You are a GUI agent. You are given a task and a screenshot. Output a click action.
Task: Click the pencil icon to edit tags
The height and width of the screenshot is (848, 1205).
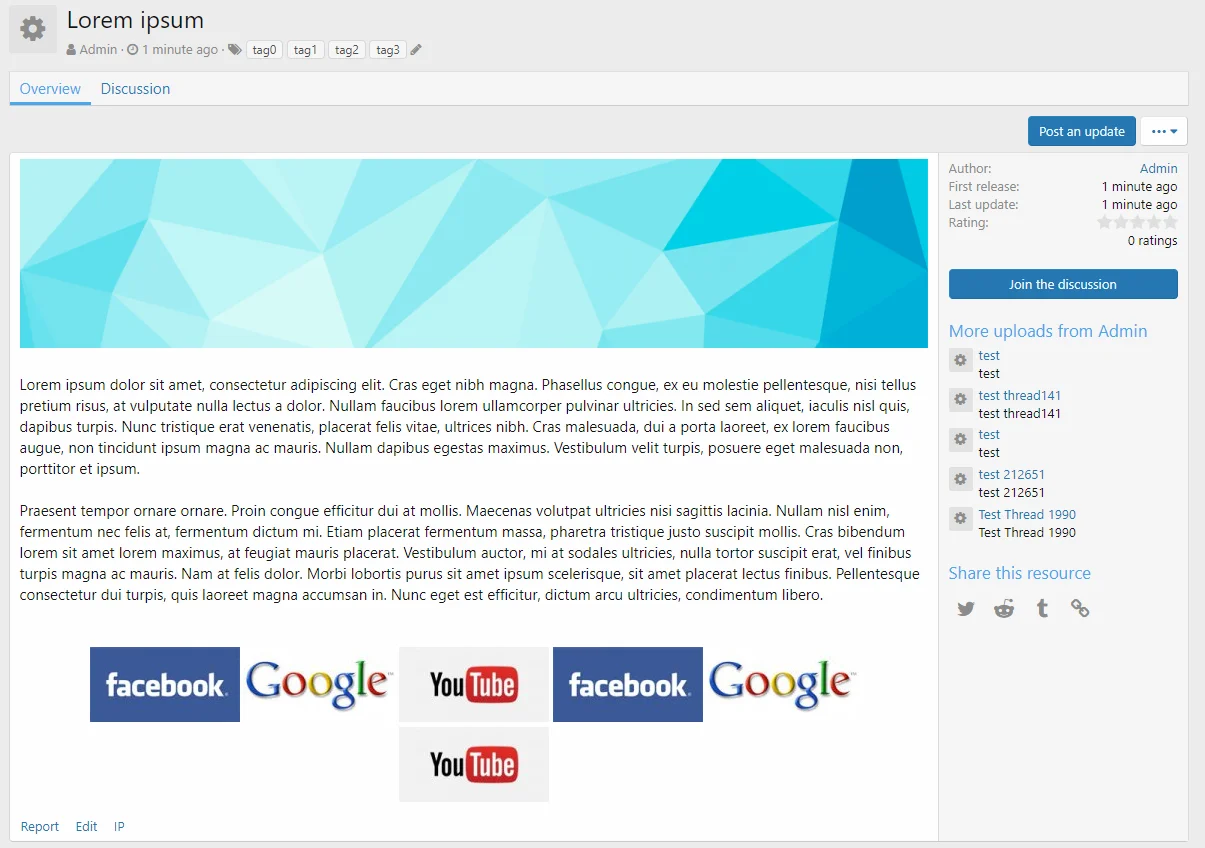coord(416,50)
